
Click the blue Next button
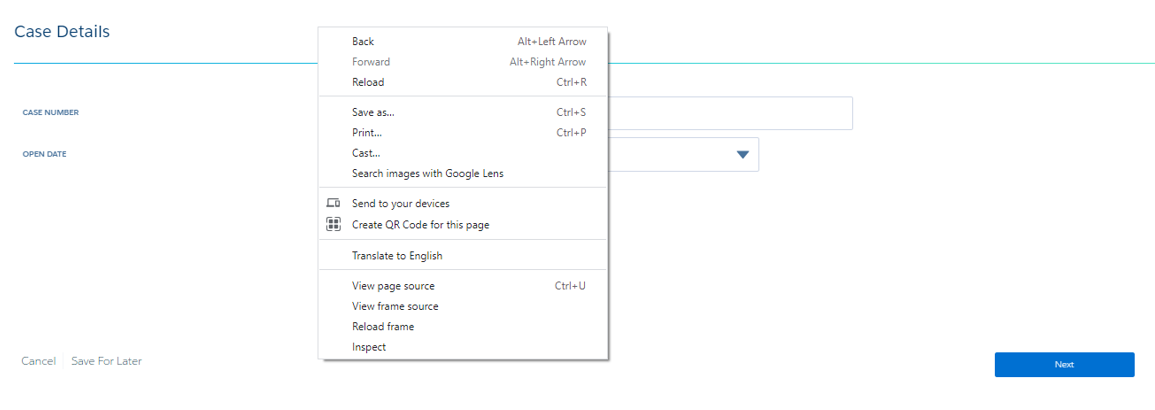(1064, 364)
